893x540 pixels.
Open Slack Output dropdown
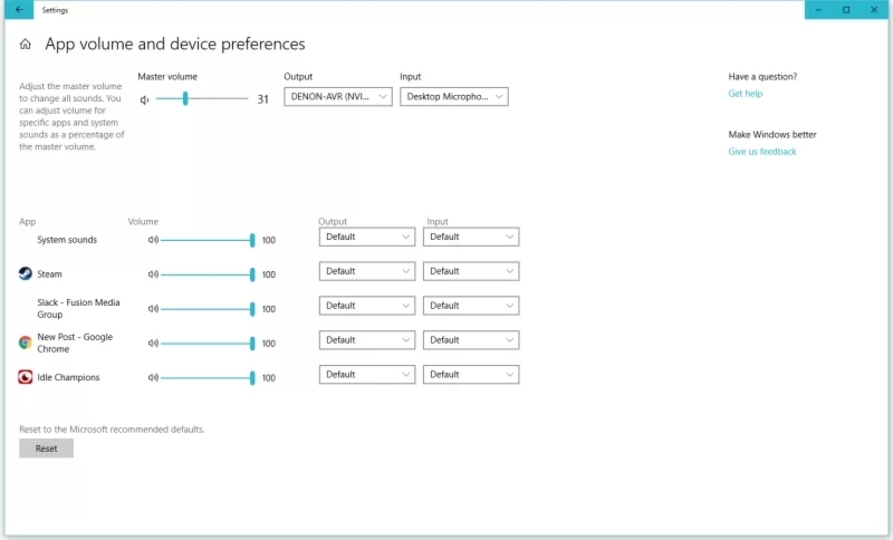(367, 306)
